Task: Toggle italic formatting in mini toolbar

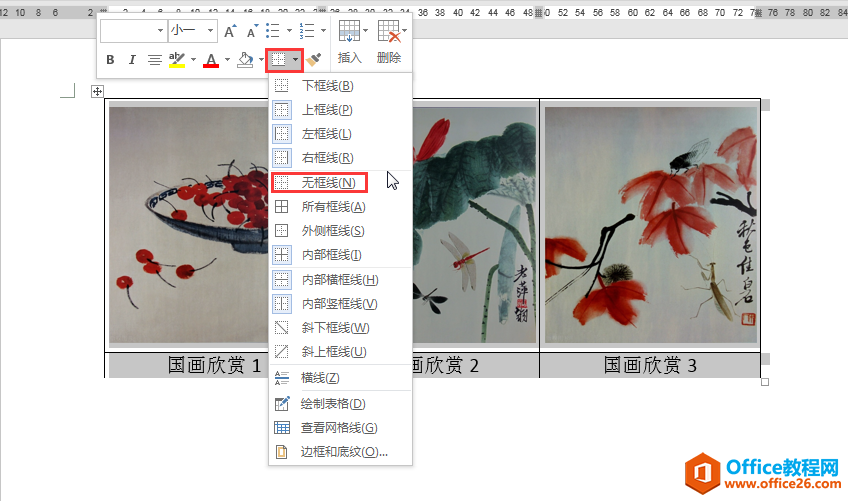Action: coord(132,60)
